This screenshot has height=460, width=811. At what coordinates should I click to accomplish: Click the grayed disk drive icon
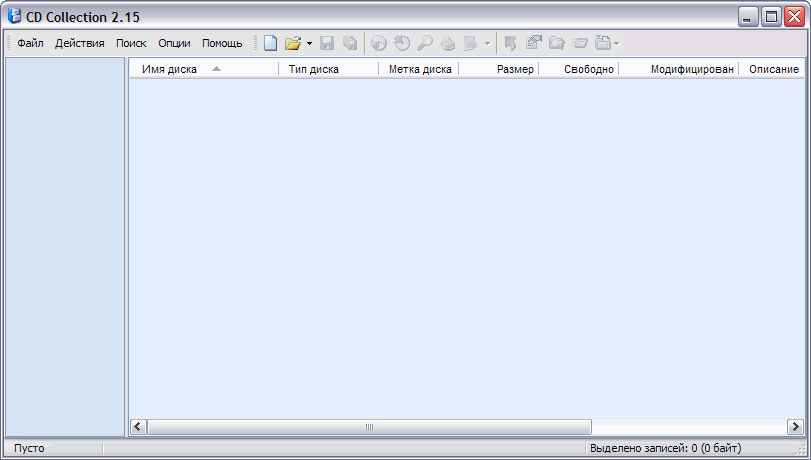580,43
